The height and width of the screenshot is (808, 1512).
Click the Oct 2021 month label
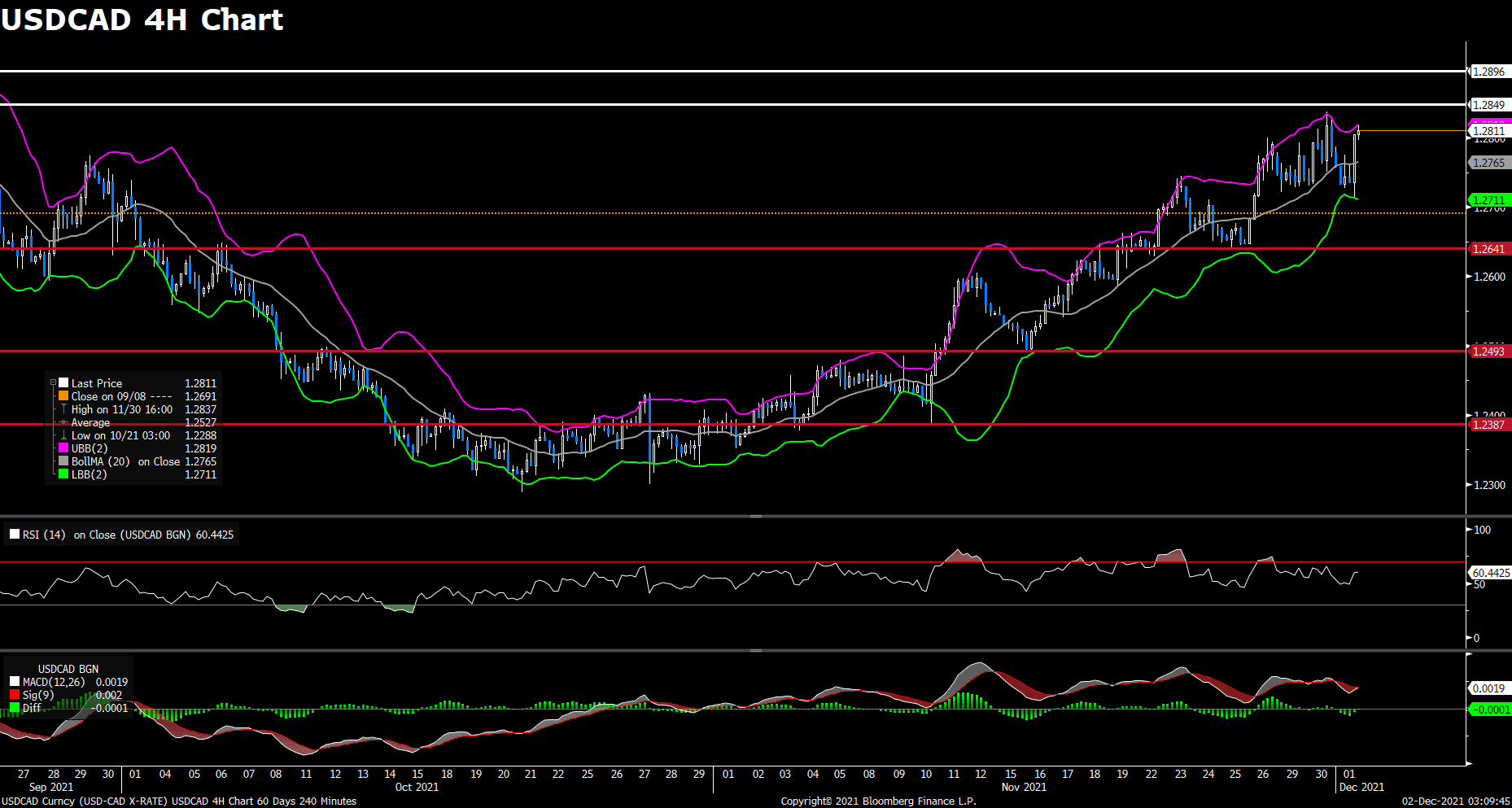click(x=417, y=787)
